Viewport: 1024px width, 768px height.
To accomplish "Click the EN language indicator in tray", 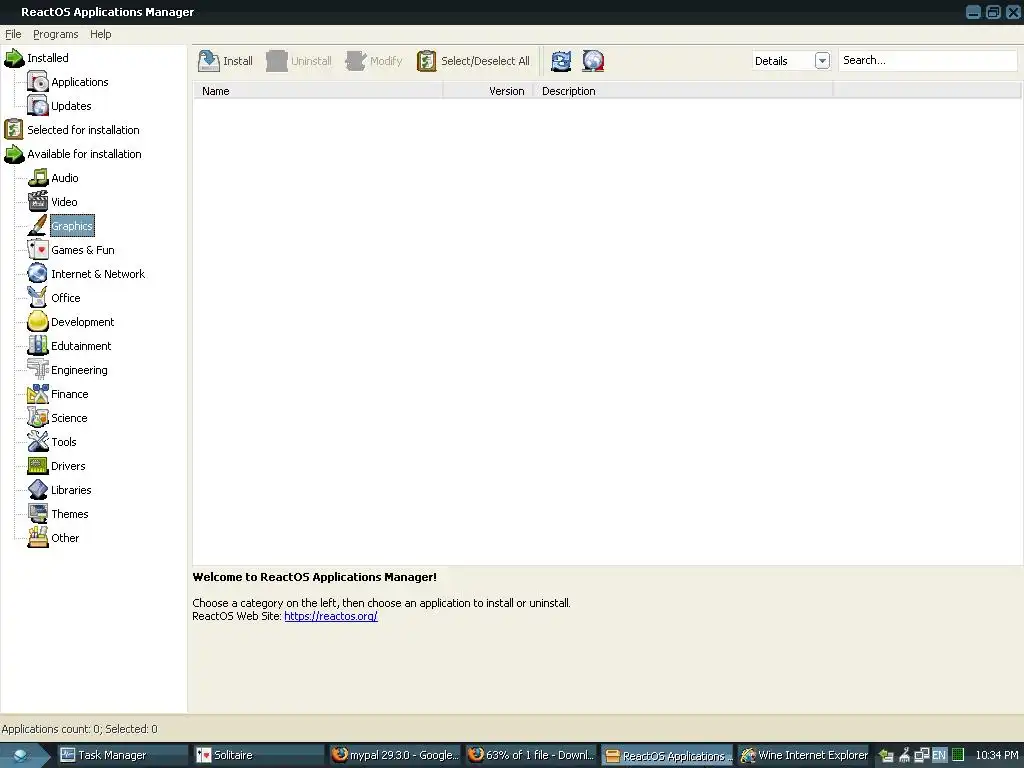I will click(938, 755).
